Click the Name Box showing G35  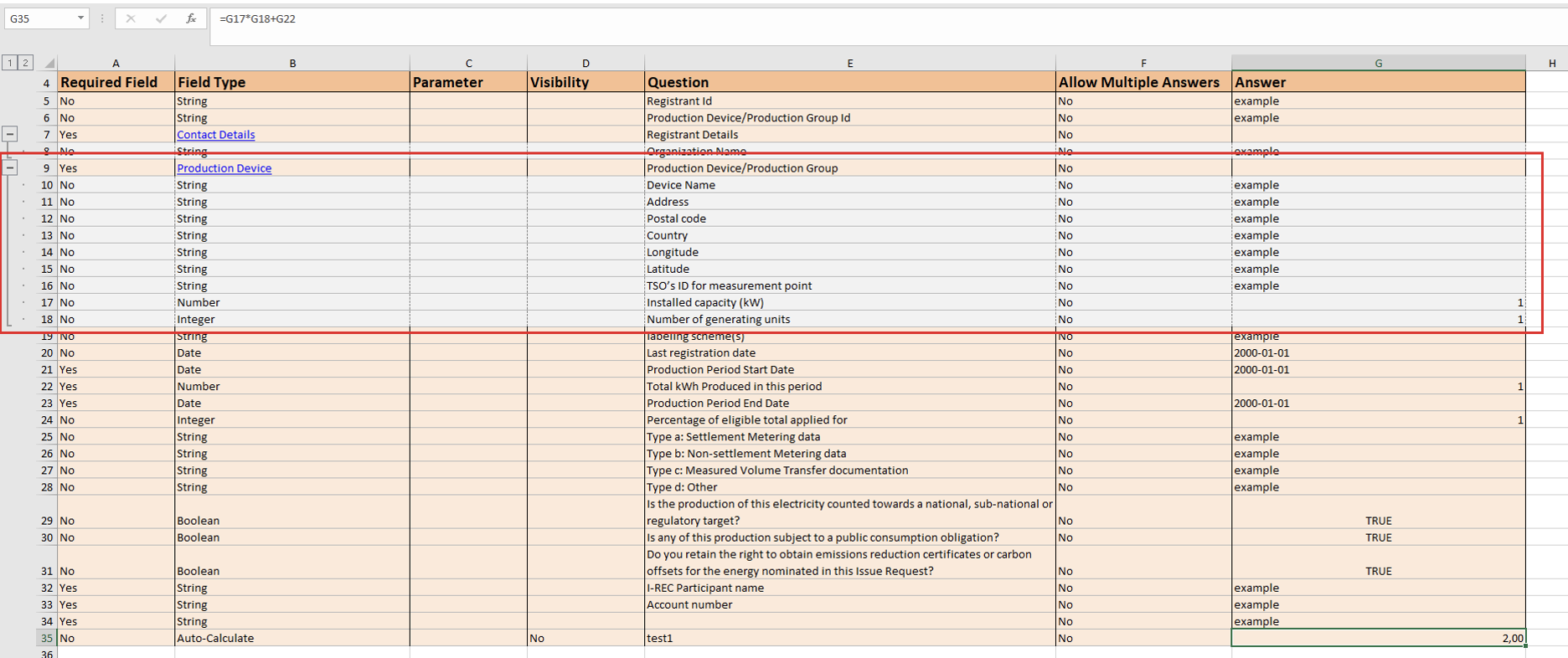tap(38, 18)
